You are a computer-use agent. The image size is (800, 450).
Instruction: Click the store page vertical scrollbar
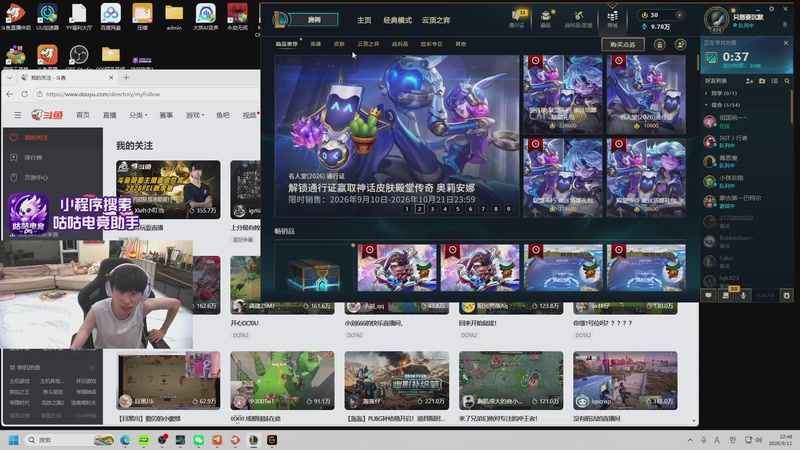pos(697,63)
